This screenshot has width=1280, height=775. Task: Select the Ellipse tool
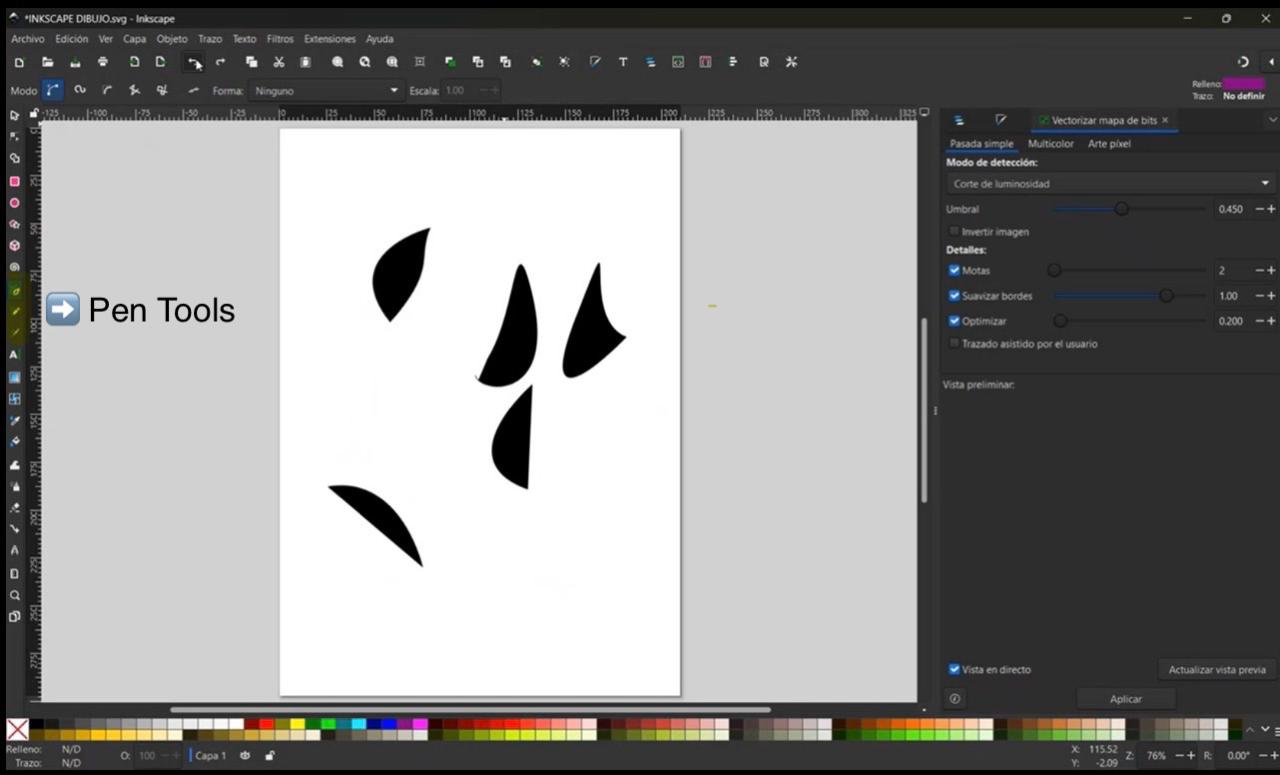coord(14,203)
